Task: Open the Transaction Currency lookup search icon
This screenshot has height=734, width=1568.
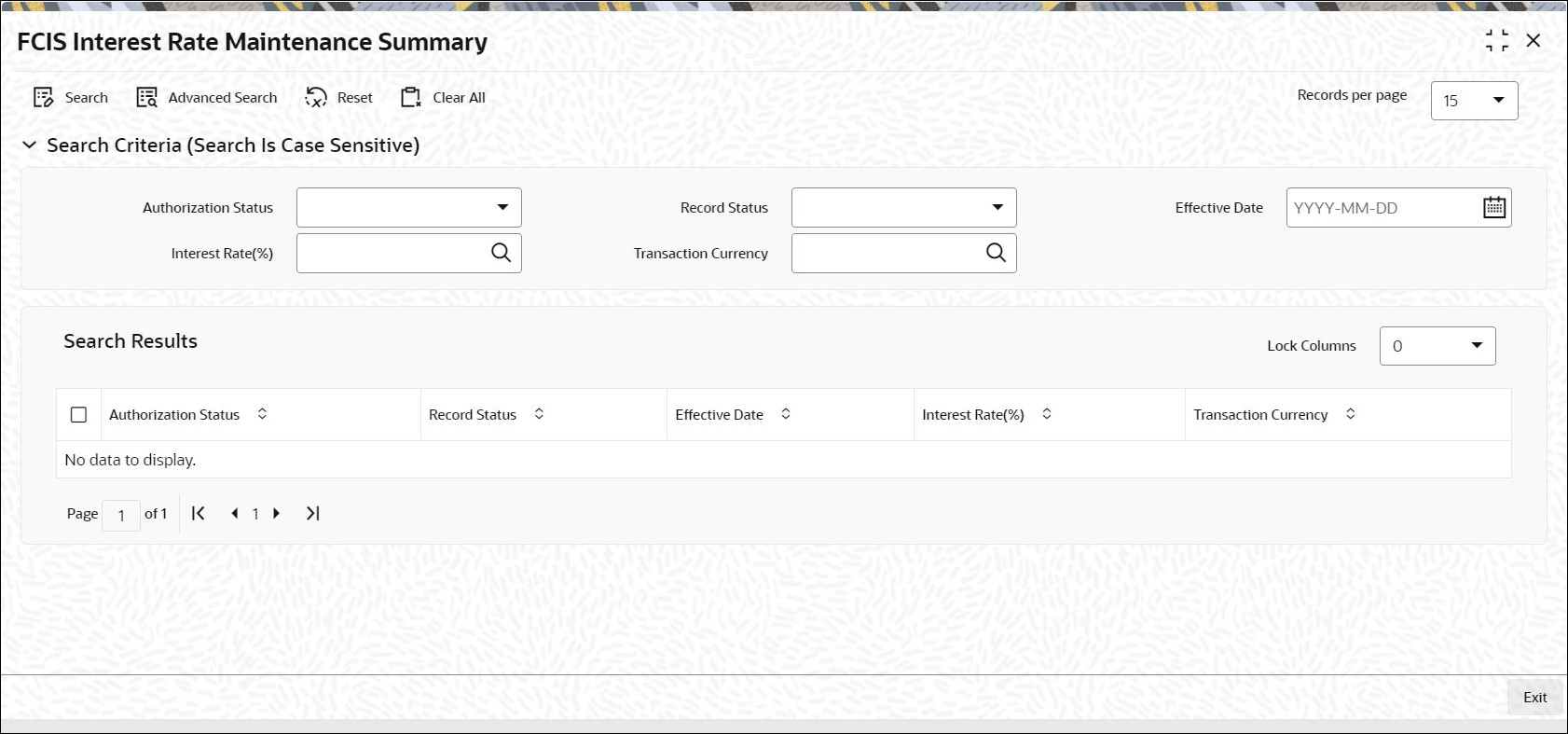Action: (x=997, y=253)
